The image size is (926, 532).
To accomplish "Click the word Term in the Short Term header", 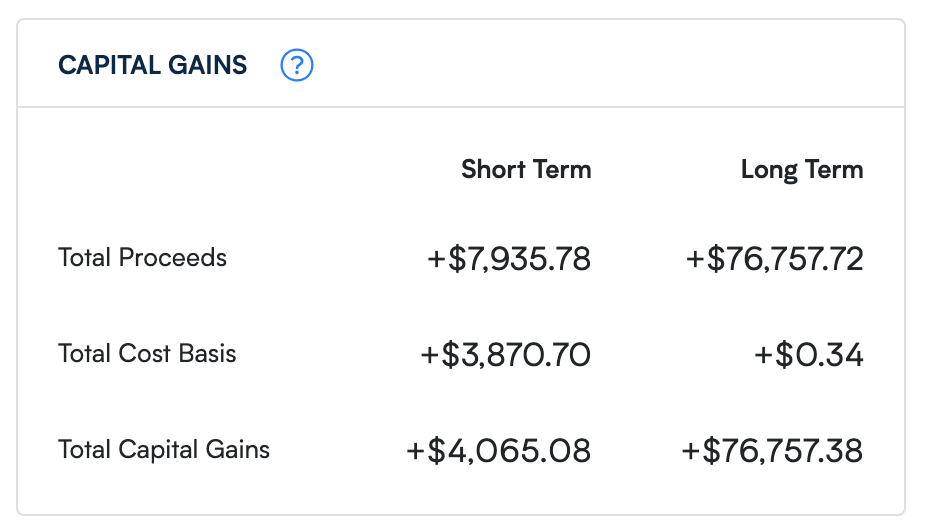I will coord(562,170).
